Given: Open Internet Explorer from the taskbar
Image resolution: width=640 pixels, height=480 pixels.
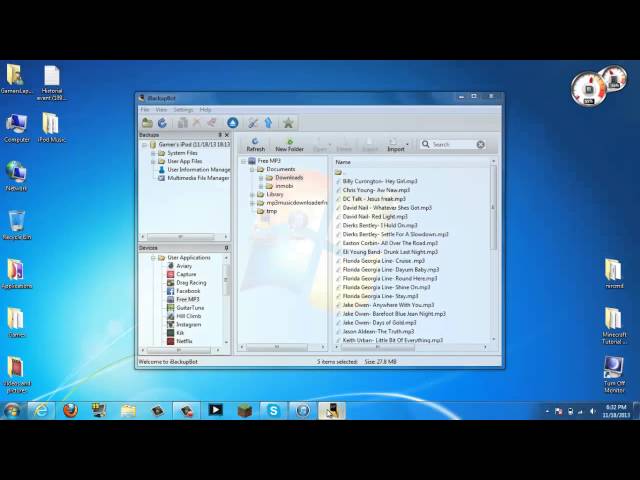Looking at the screenshot, I should tap(41, 410).
